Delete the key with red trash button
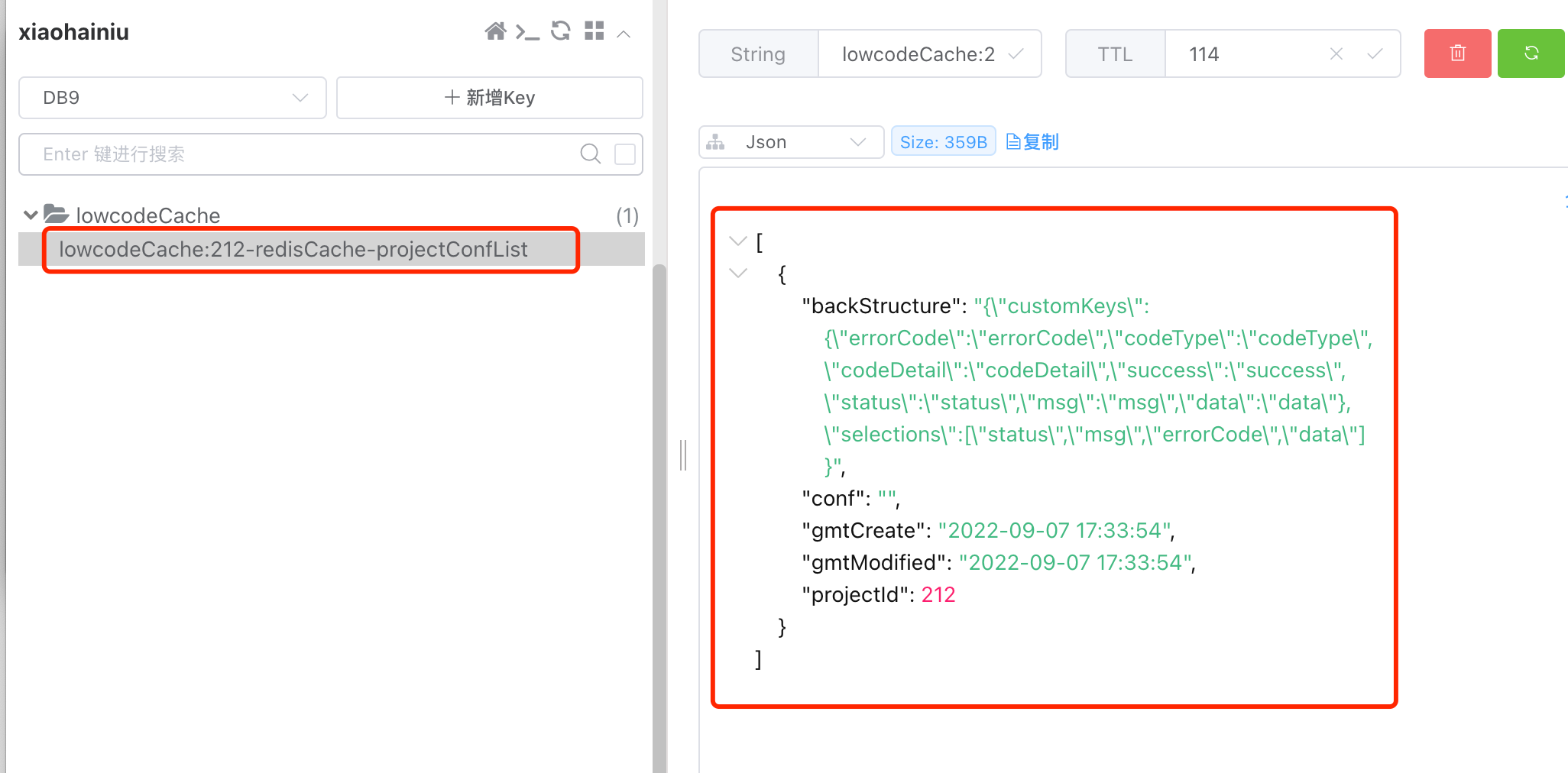The height and width of the screenshot is (773, 1568). 1458,53
